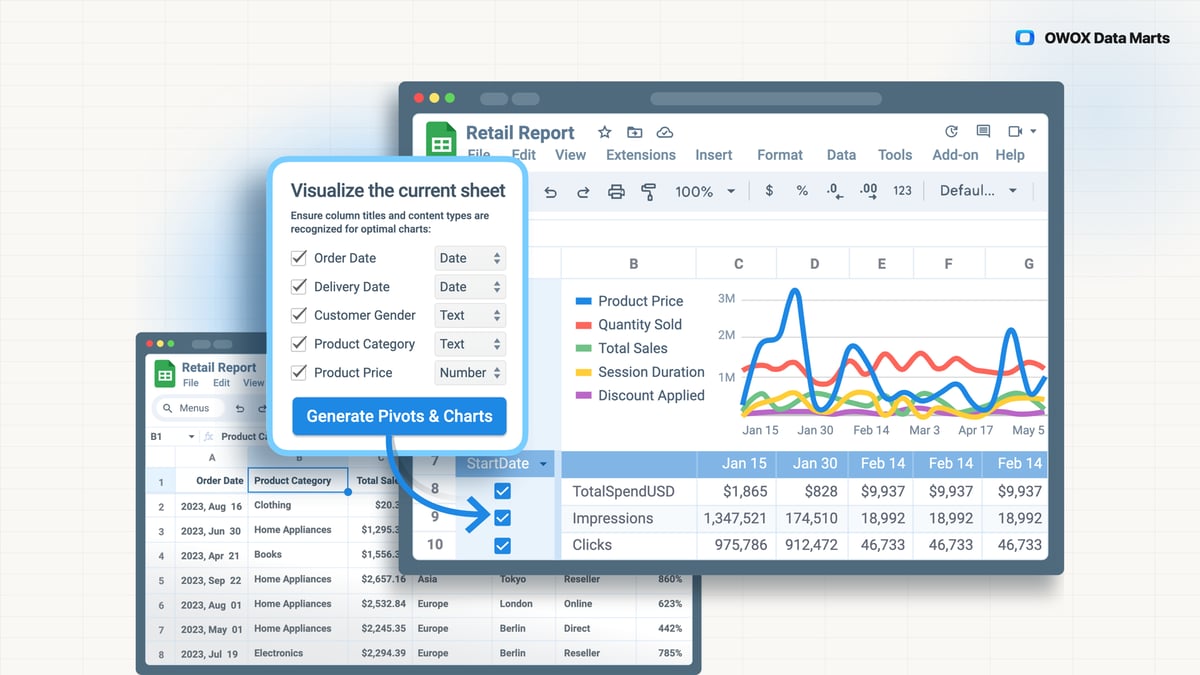Redo using front window toolbar arrow

click(x=583, y=191)
